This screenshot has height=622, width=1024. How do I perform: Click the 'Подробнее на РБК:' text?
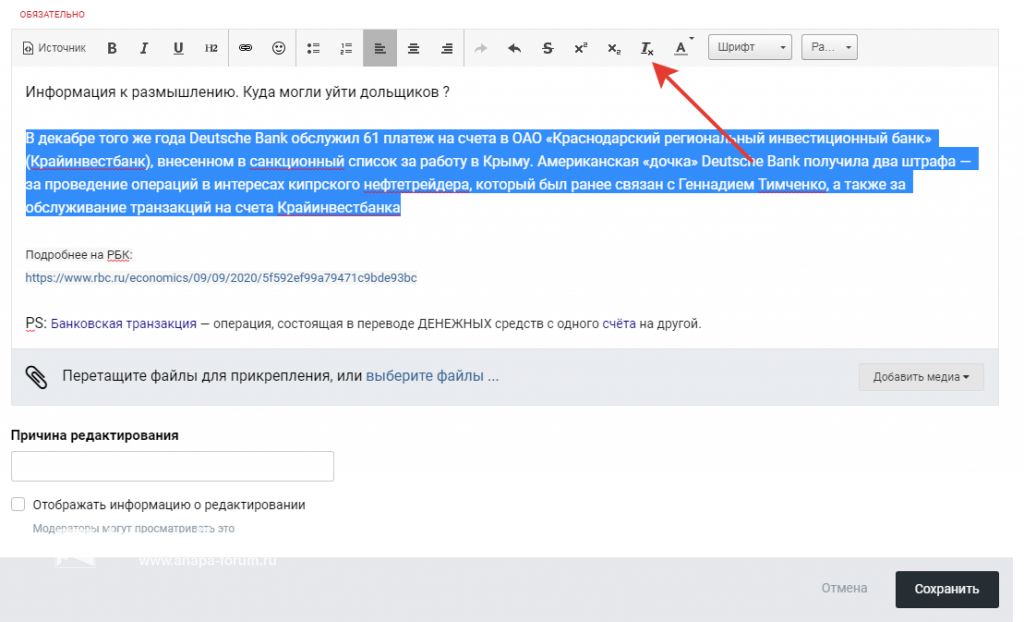pos(79,255)
